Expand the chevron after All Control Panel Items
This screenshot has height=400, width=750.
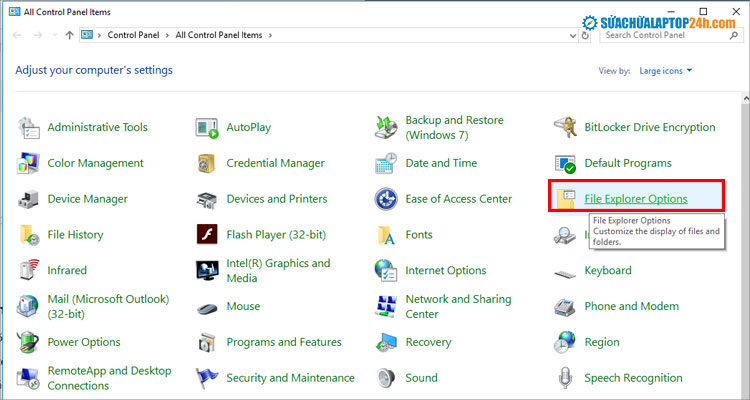[x=271, y=35]
